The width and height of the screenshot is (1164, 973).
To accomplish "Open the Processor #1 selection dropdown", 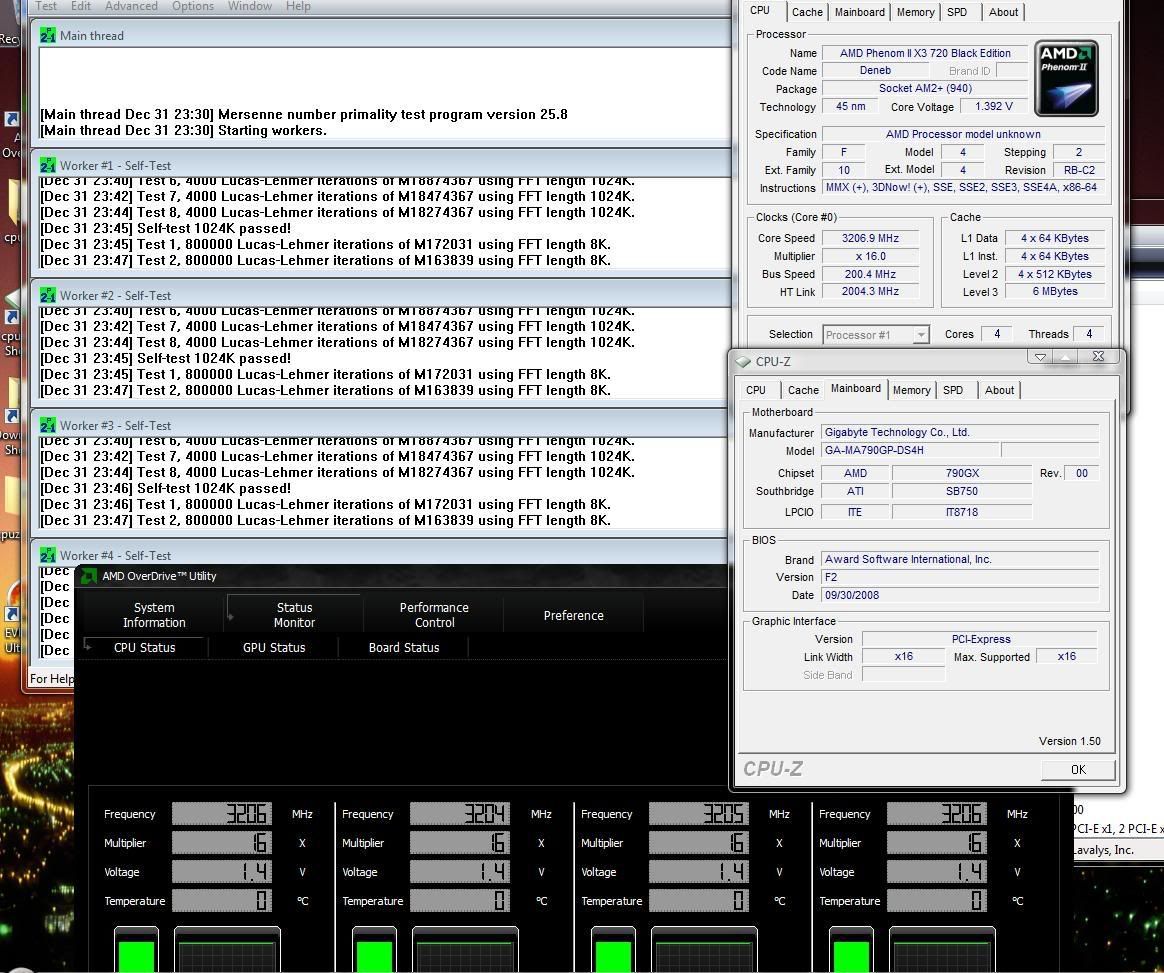I will pyautogui.click(x=876, y=335).
